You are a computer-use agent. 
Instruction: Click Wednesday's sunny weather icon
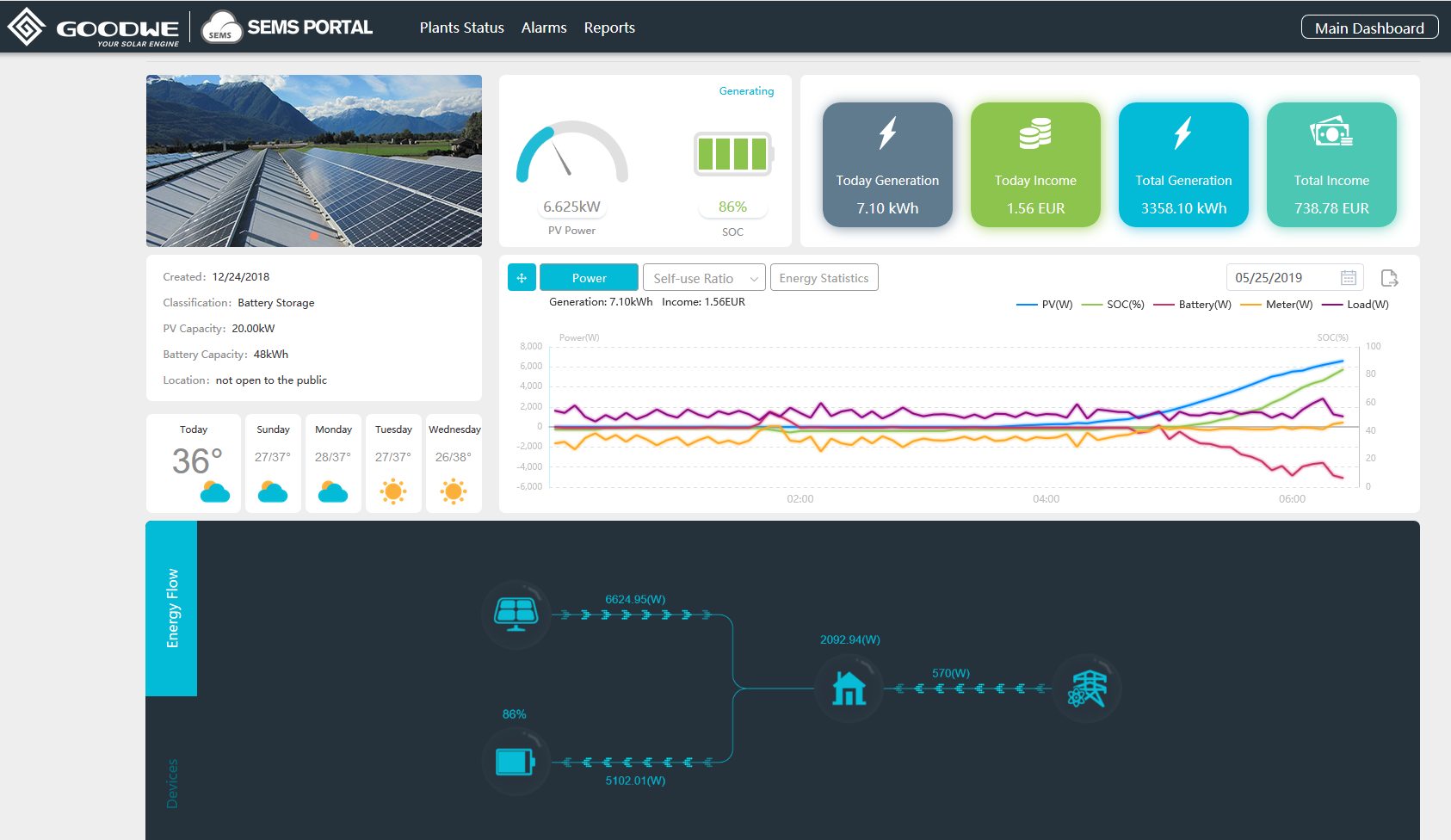pos(454,491)
